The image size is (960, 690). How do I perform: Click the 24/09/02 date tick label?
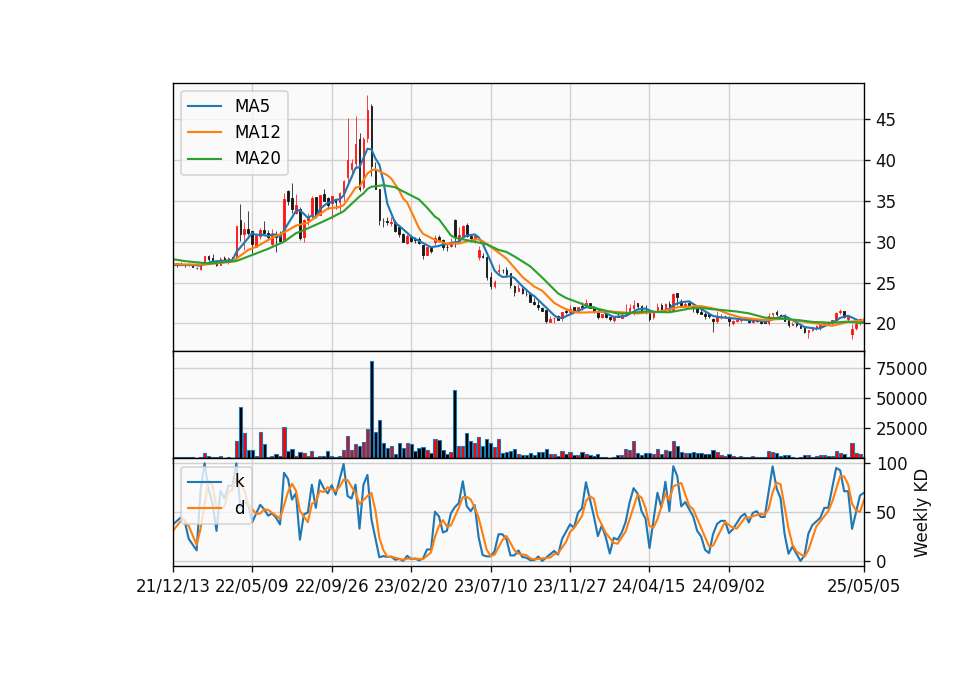pyautogui.click(x=729, y=586)
